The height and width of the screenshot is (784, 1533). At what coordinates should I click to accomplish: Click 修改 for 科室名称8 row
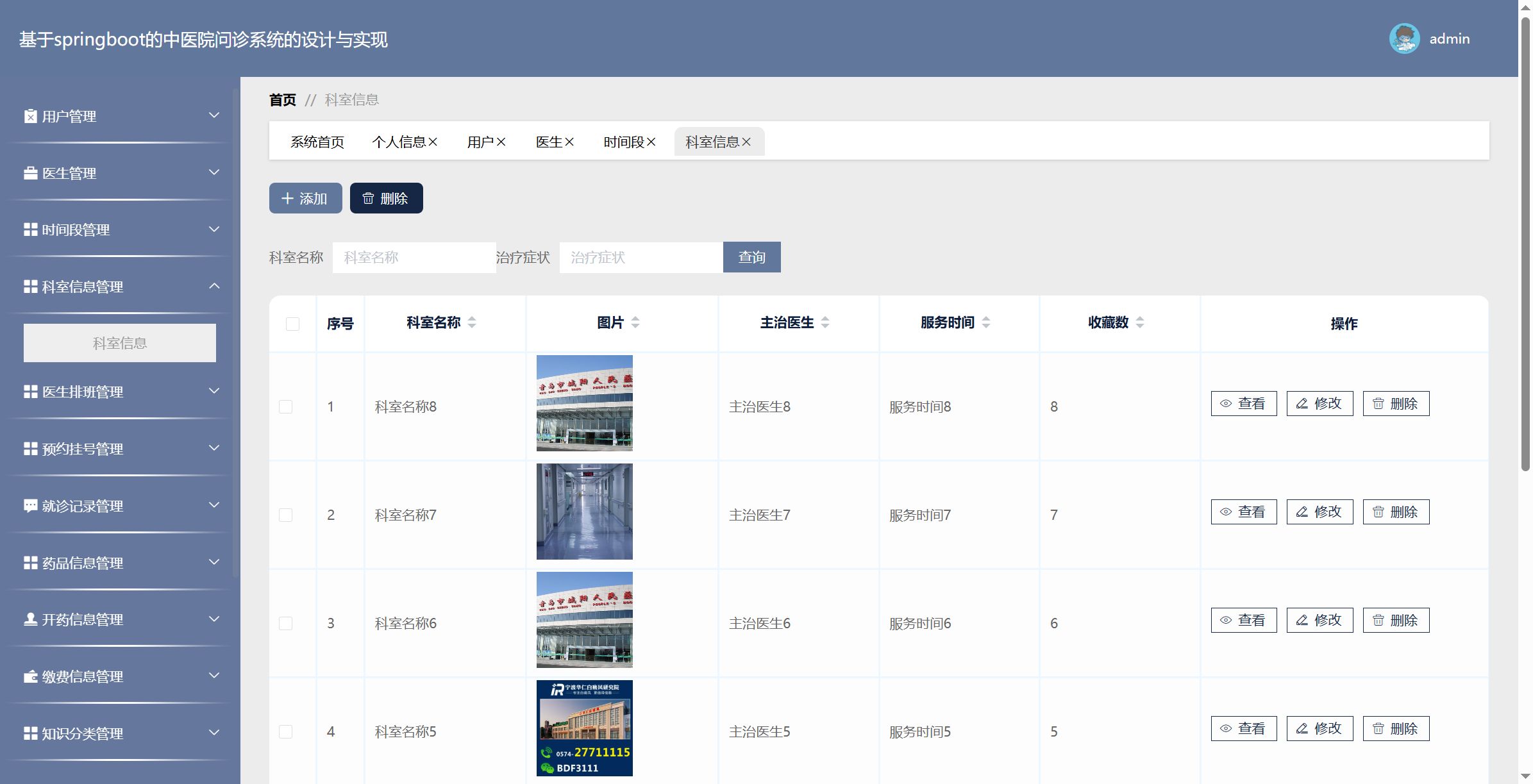(x=1319, y=404)
